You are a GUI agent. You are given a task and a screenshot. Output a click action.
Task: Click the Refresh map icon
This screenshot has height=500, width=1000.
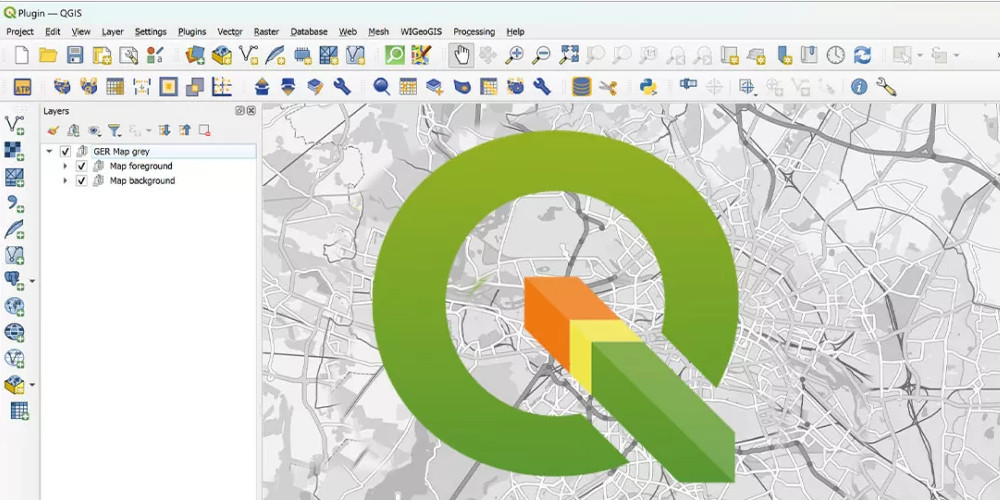coord(862,55)
